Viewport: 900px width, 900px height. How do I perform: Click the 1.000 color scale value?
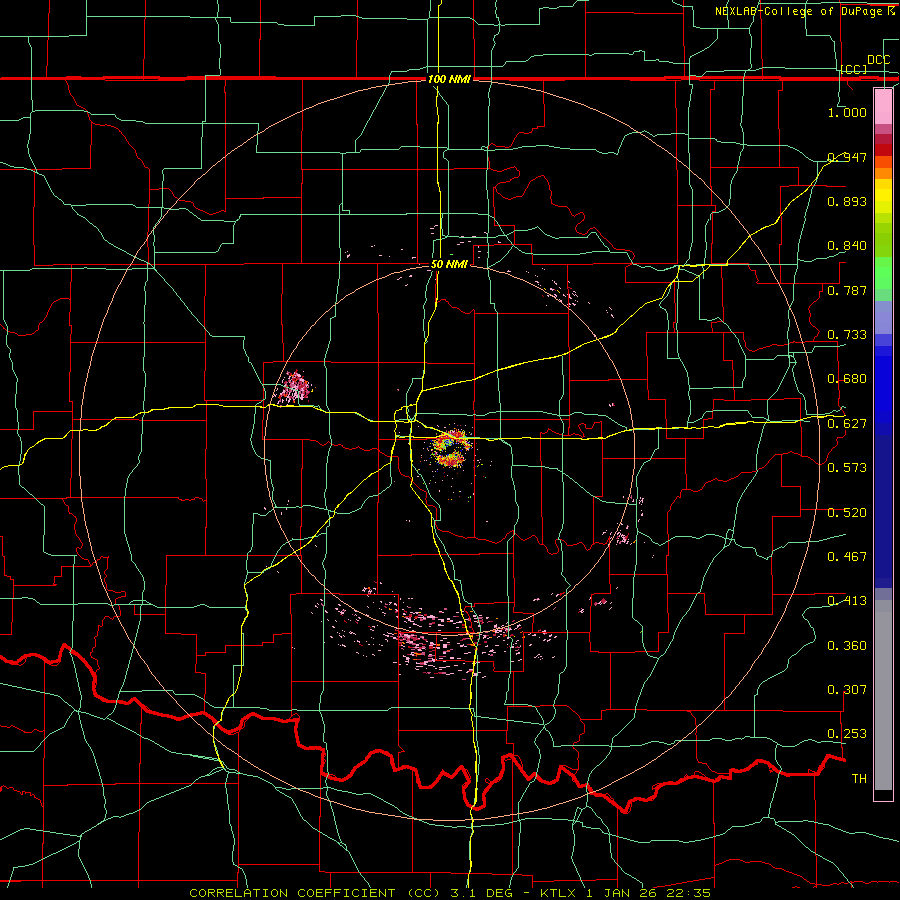point(847,112)
